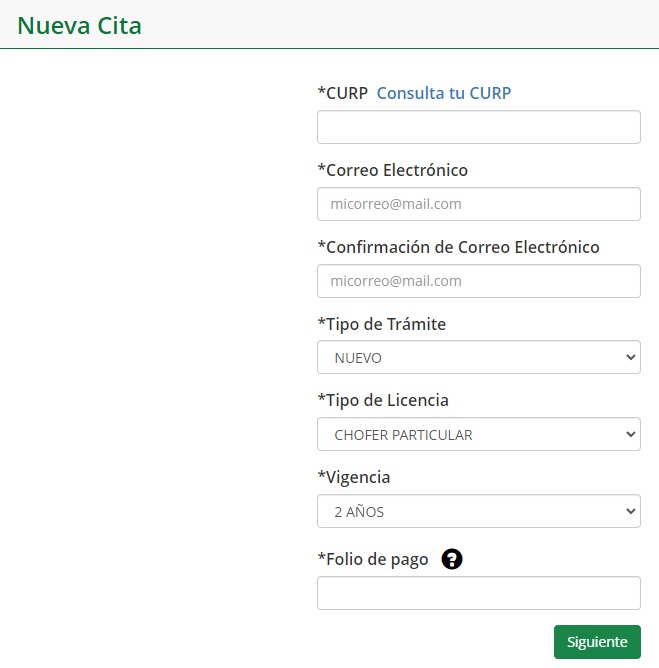Click the chevron arrow on the NUEVO selector
Screen dimensions: 659x668
(x=631, y=357)
